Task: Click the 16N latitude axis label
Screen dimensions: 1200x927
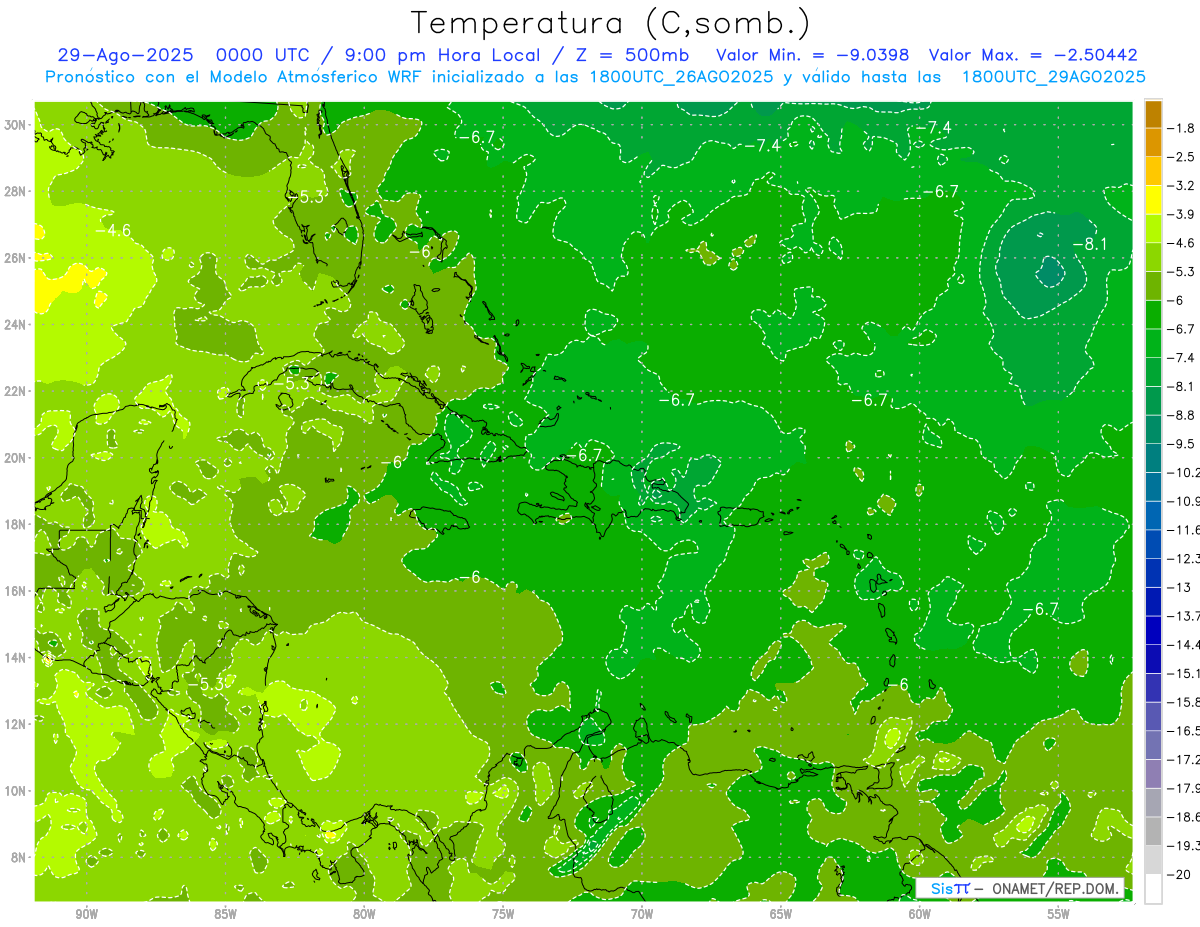Action: click(x=17, y=591)
